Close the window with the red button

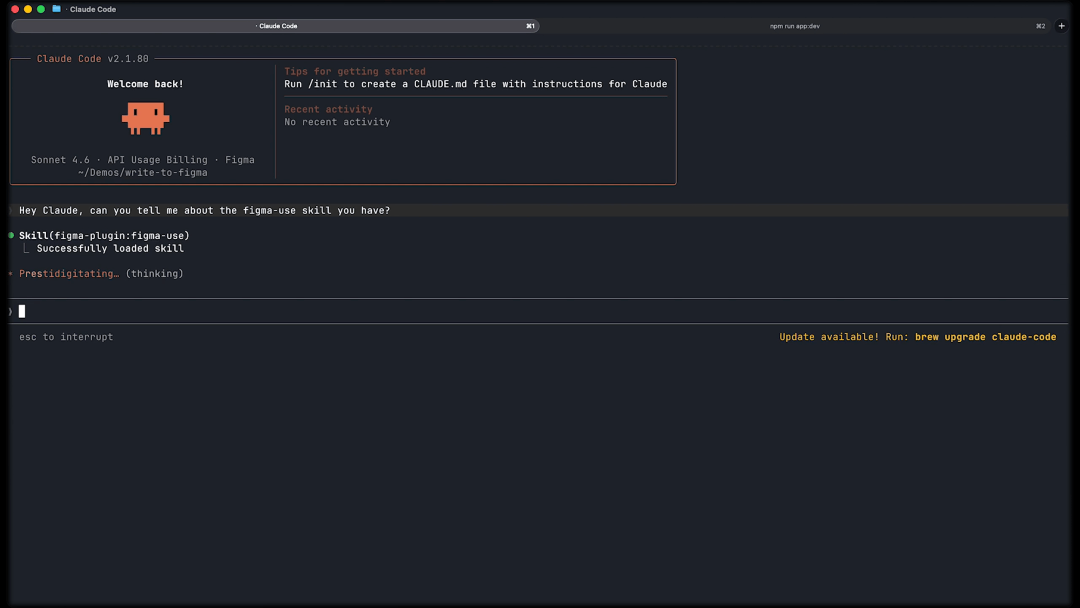(x=15, y=9)
